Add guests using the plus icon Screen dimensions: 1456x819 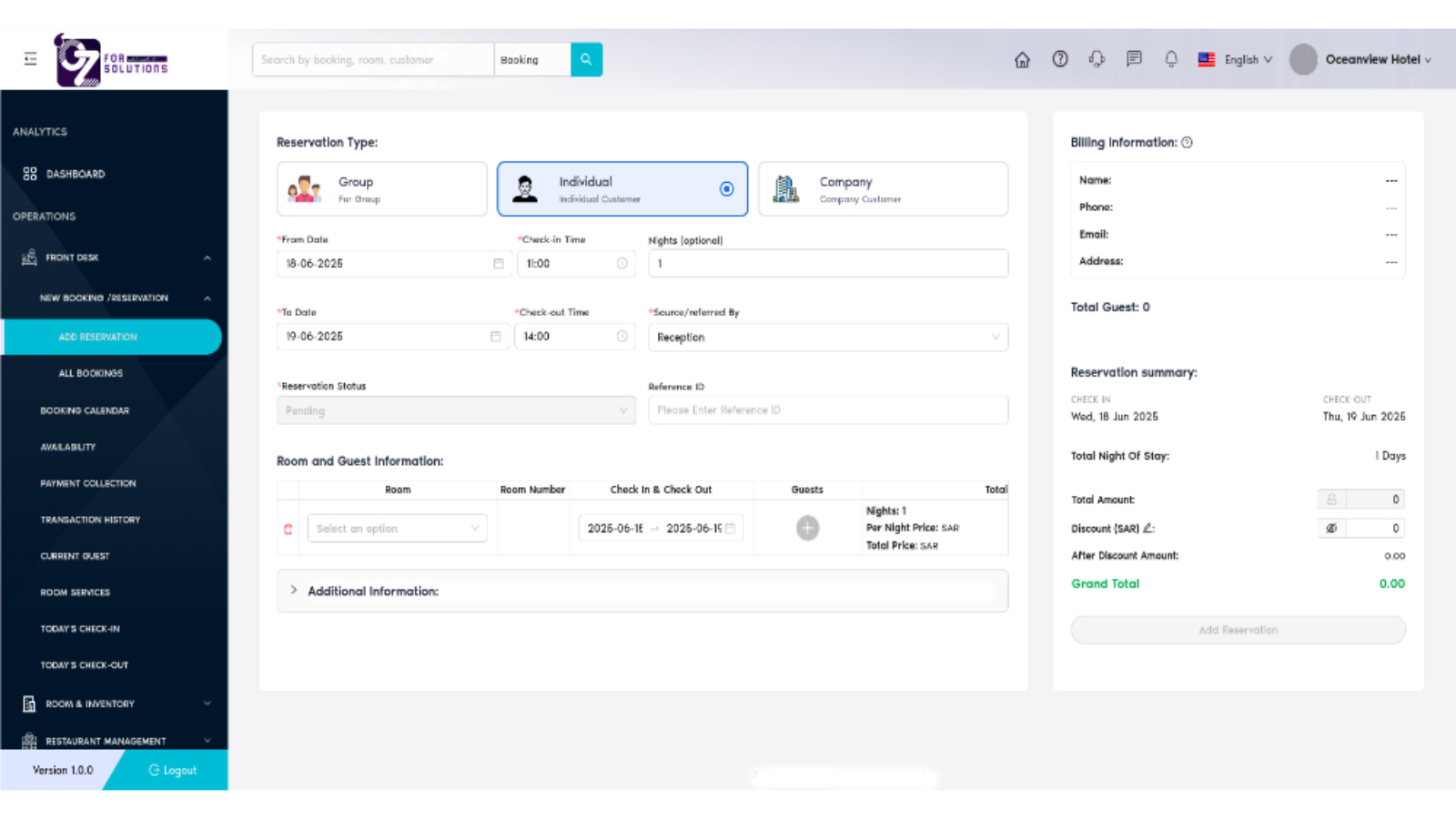click(807, 529)
